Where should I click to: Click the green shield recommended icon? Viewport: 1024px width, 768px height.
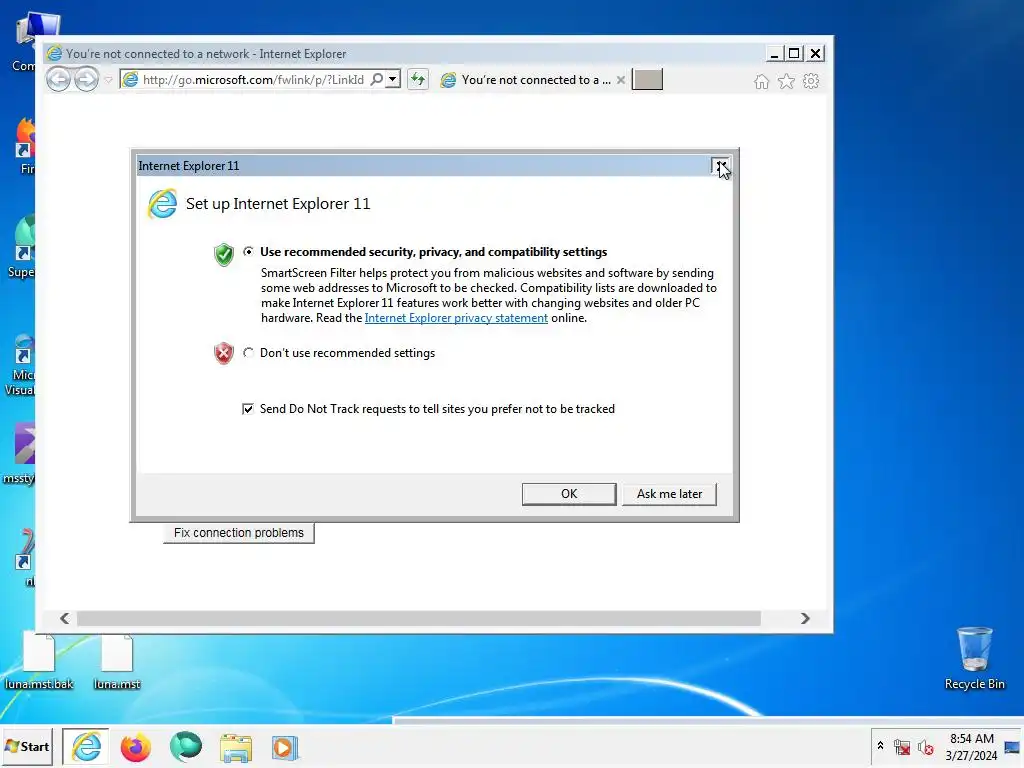coord(224,254)
